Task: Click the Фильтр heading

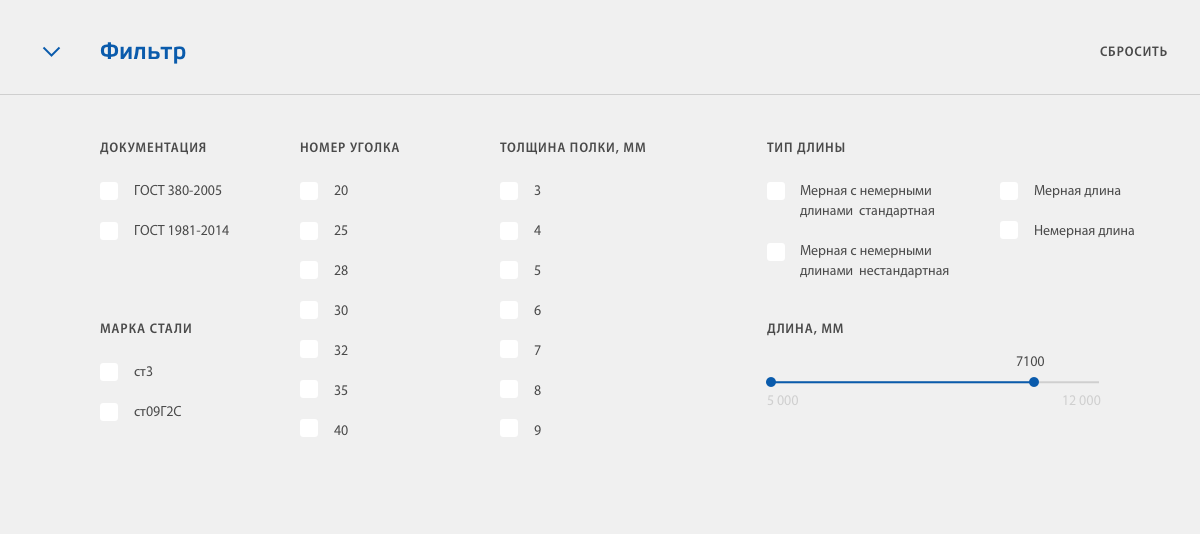Action: pyautogui.click(x=143, y=52)
